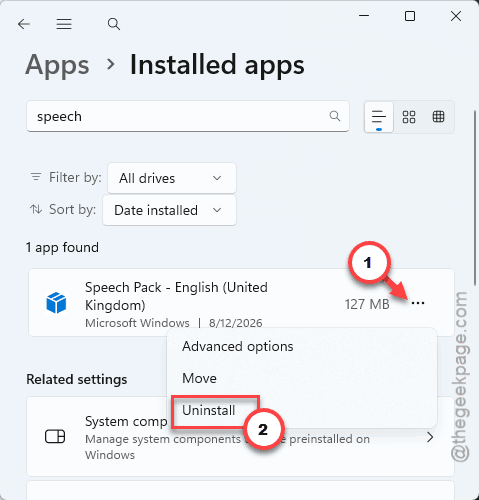Switch to list view layout
Viewport: 479px width, 500px height.
379,117
